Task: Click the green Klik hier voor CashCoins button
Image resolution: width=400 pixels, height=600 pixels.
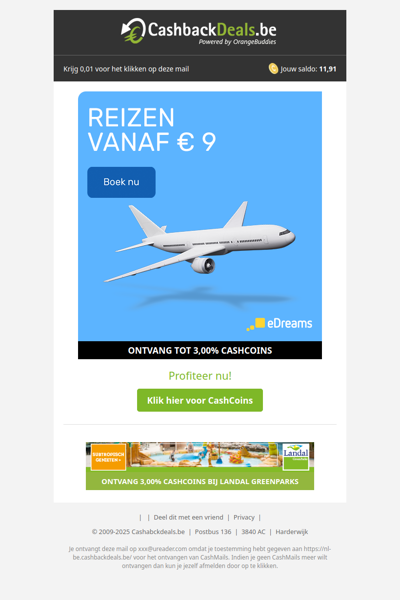Action: coord(200,400)
